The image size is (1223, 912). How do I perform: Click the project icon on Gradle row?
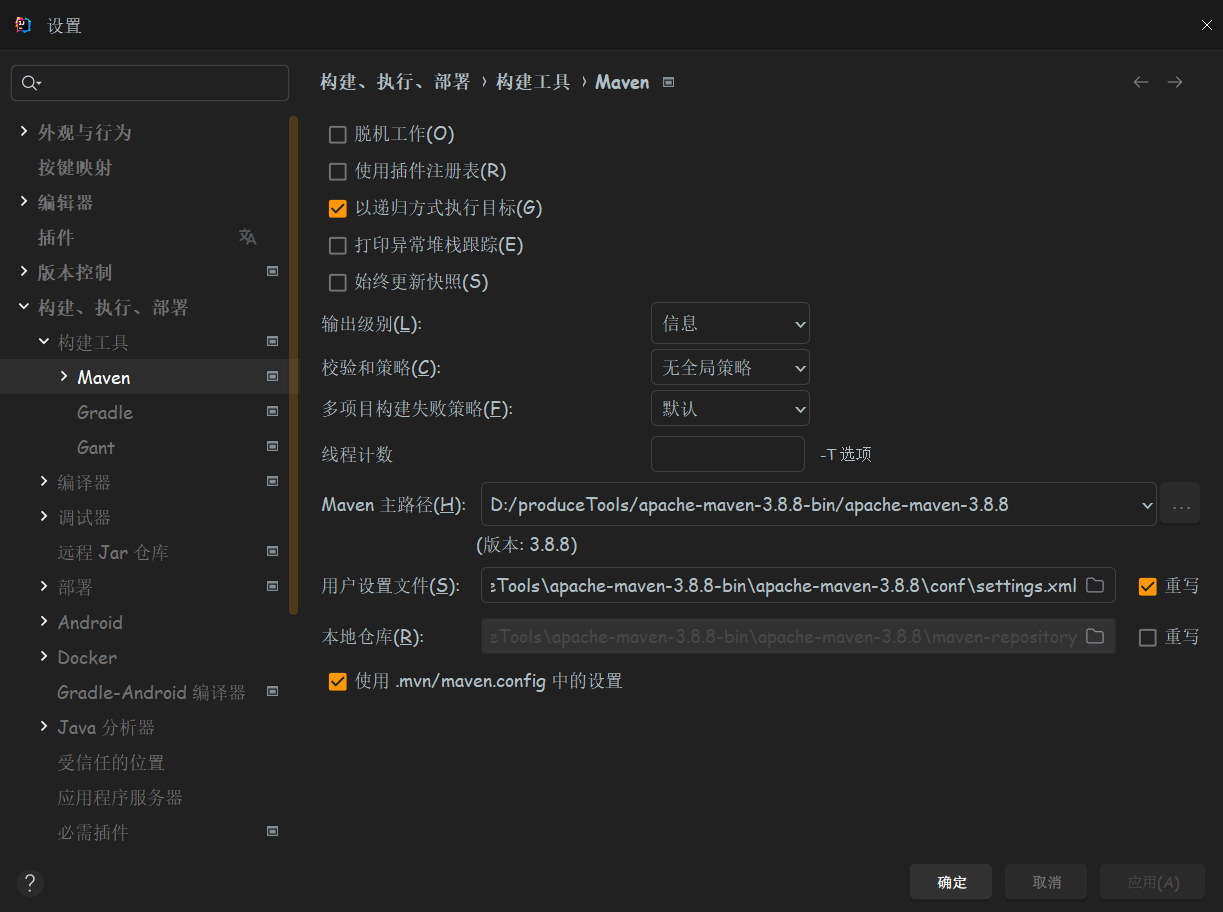pyautogui.click(x=272, y=411)
